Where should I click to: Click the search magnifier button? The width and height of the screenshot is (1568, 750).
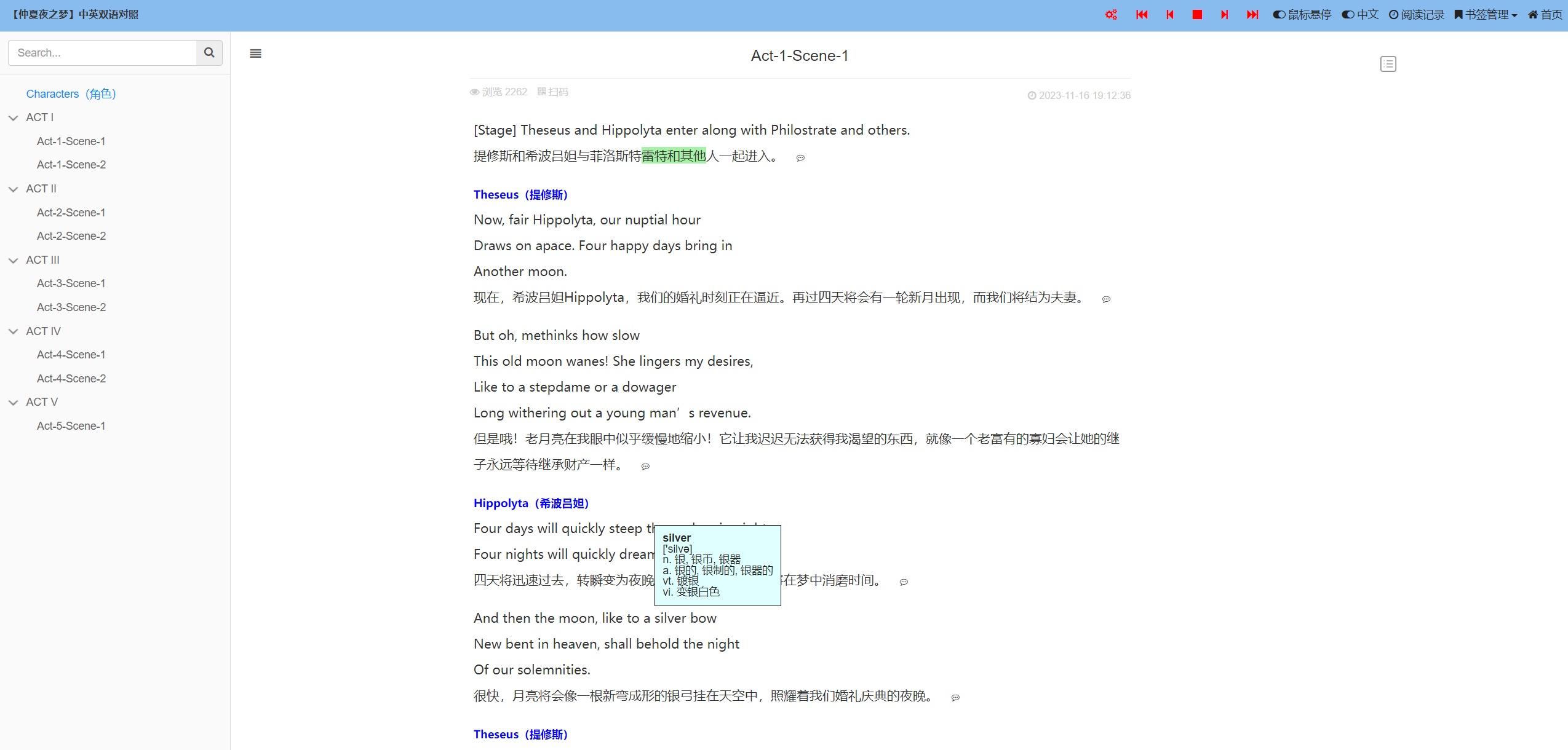[x=209, y=52]
